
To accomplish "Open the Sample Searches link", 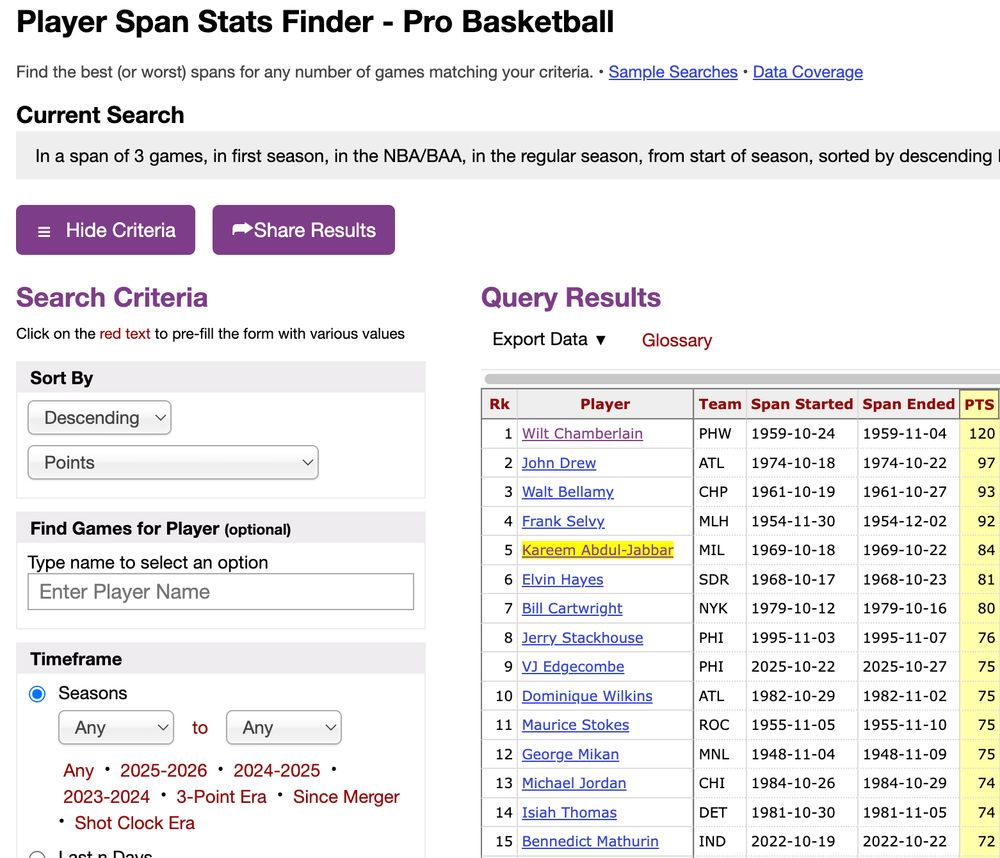I will coord(672,72).
